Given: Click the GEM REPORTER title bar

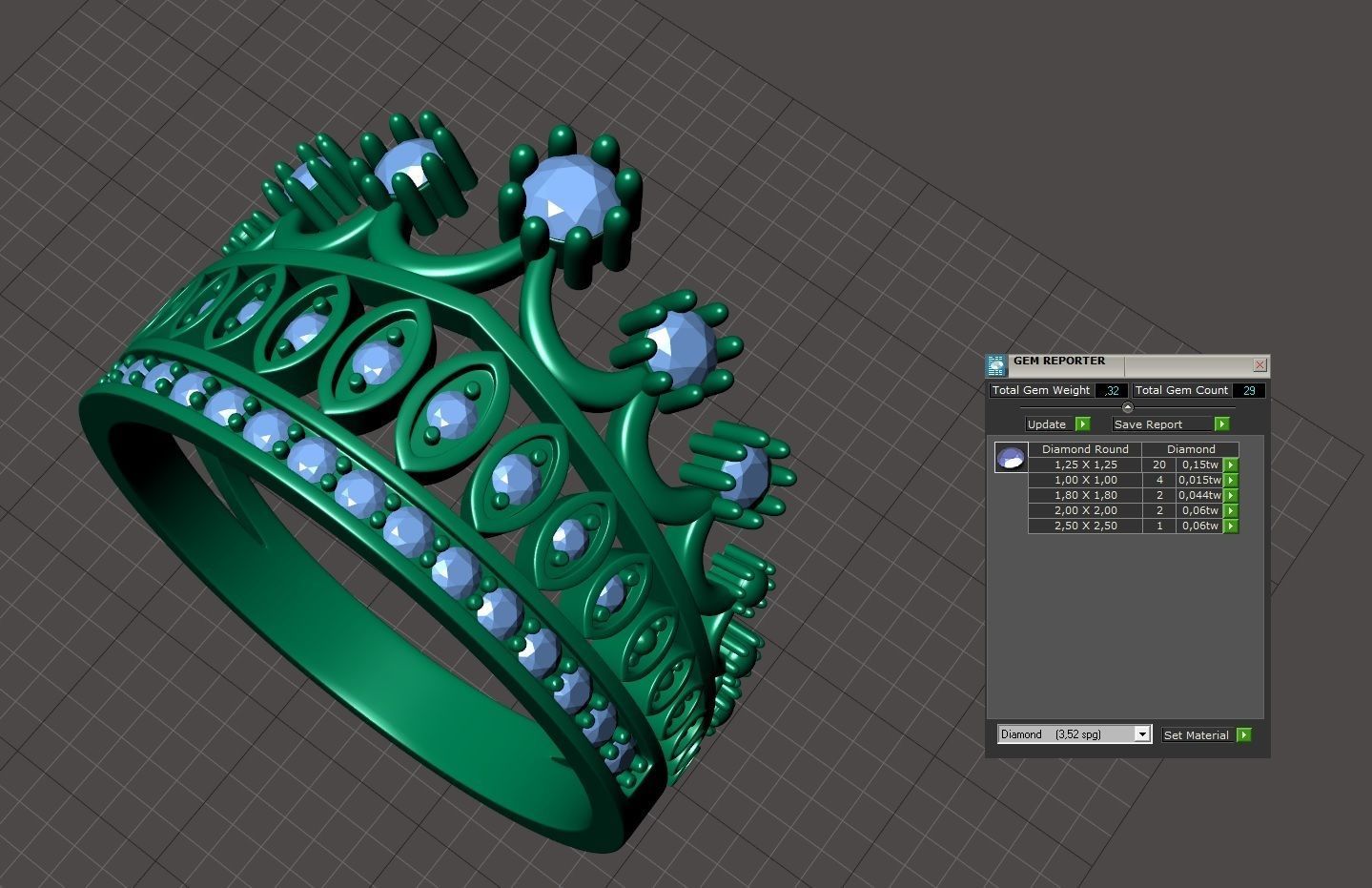Looking at the screenshot, I should 1130,364.
